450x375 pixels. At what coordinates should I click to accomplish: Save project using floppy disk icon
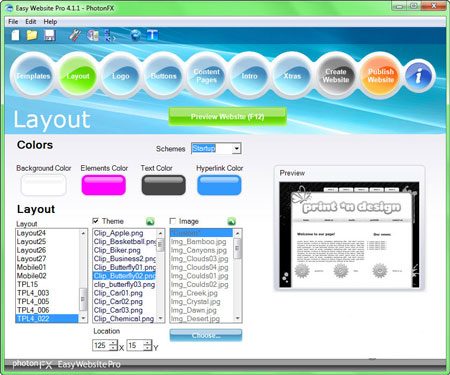click(50, 35)
